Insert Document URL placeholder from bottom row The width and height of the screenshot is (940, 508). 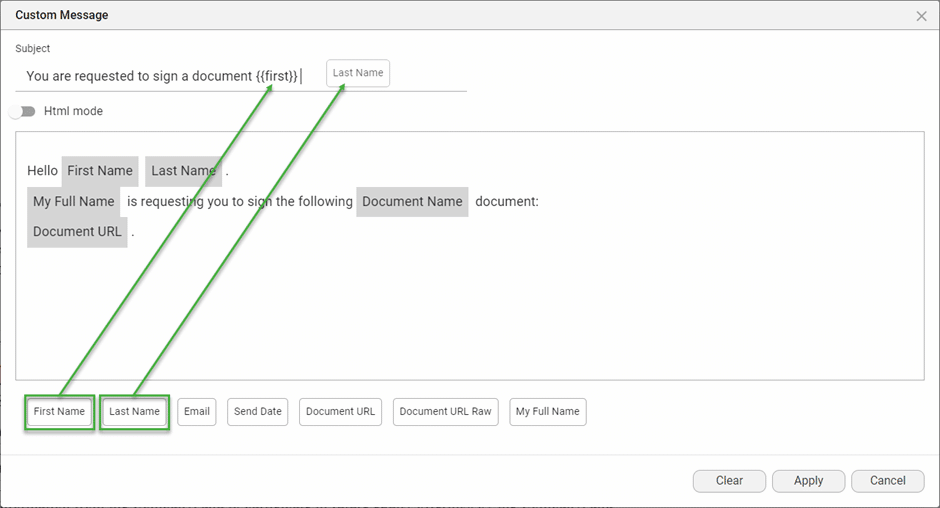340,412
